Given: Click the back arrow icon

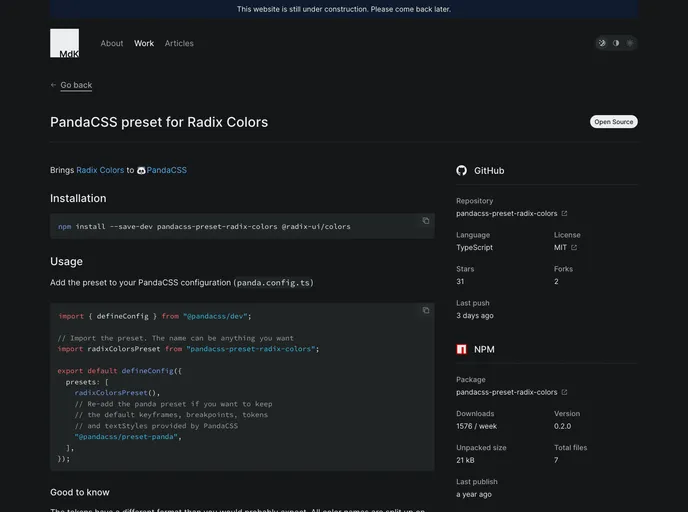Looking at the screenshot, I should coord(53,85).
